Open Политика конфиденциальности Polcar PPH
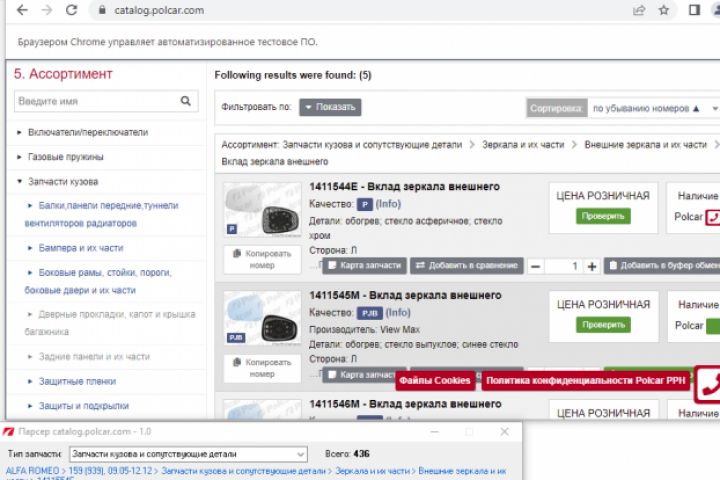Screen dimensions: 720x480 tap(585, 381)
